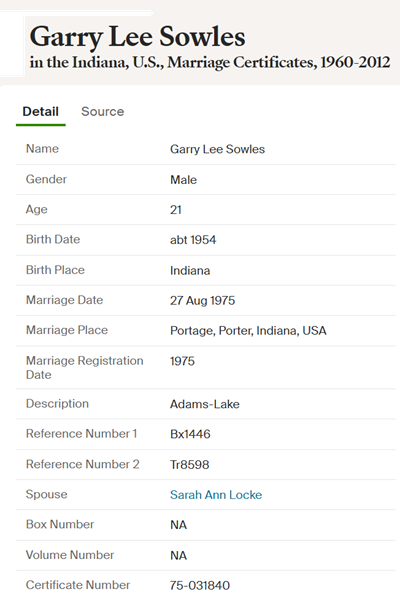Click the Box Number value NA

pos(178,525)
